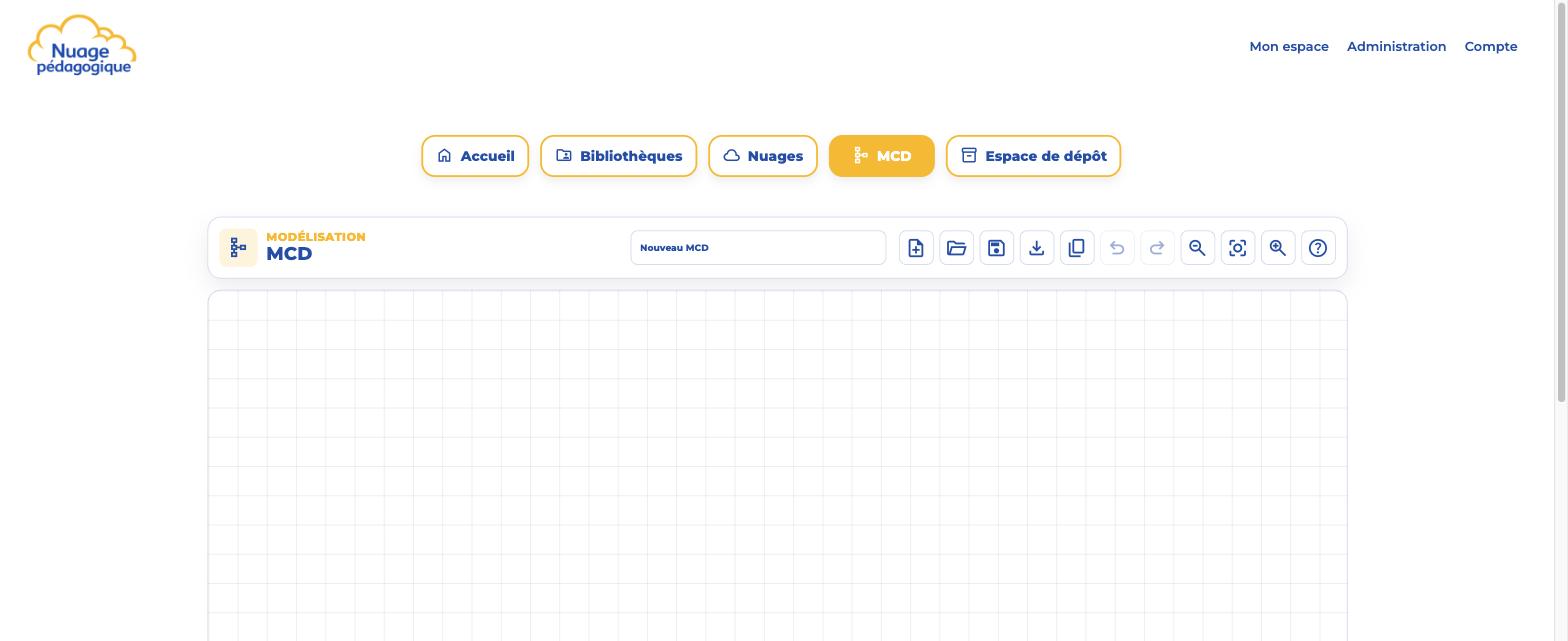Create a new MCD document
Screen dimensions: 1568x641
coord(916,248)
